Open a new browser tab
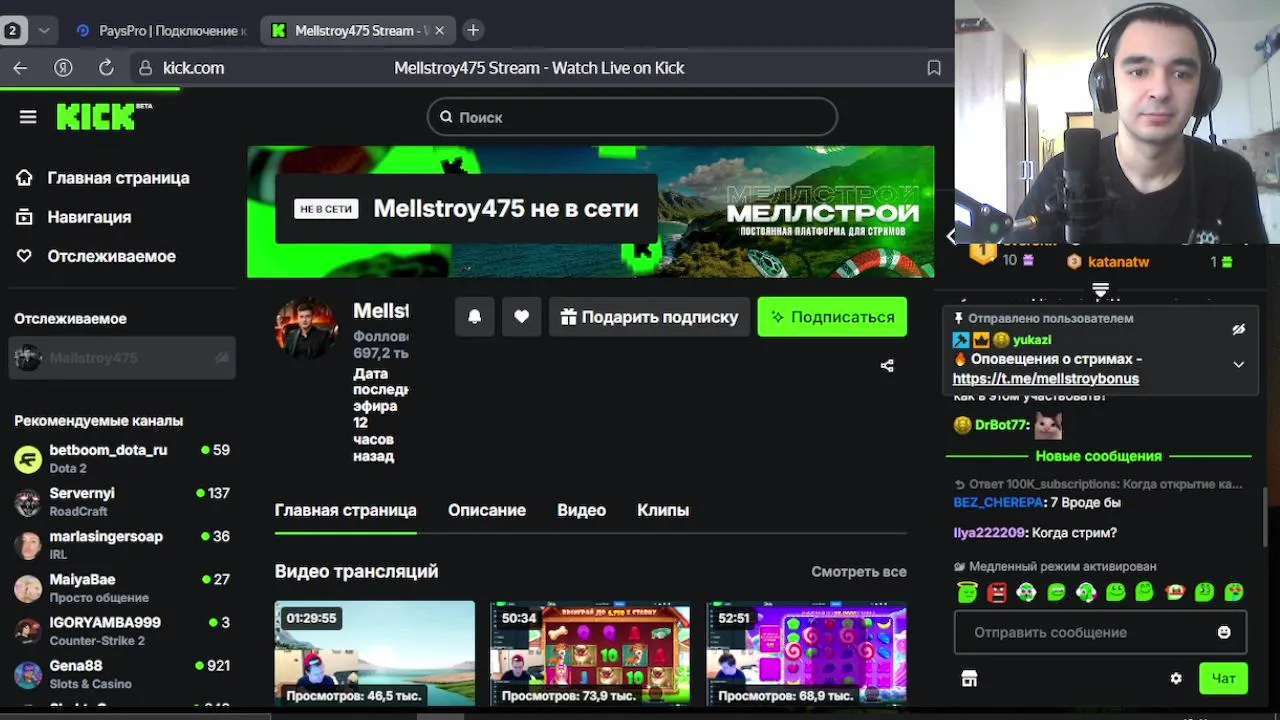 473,31
